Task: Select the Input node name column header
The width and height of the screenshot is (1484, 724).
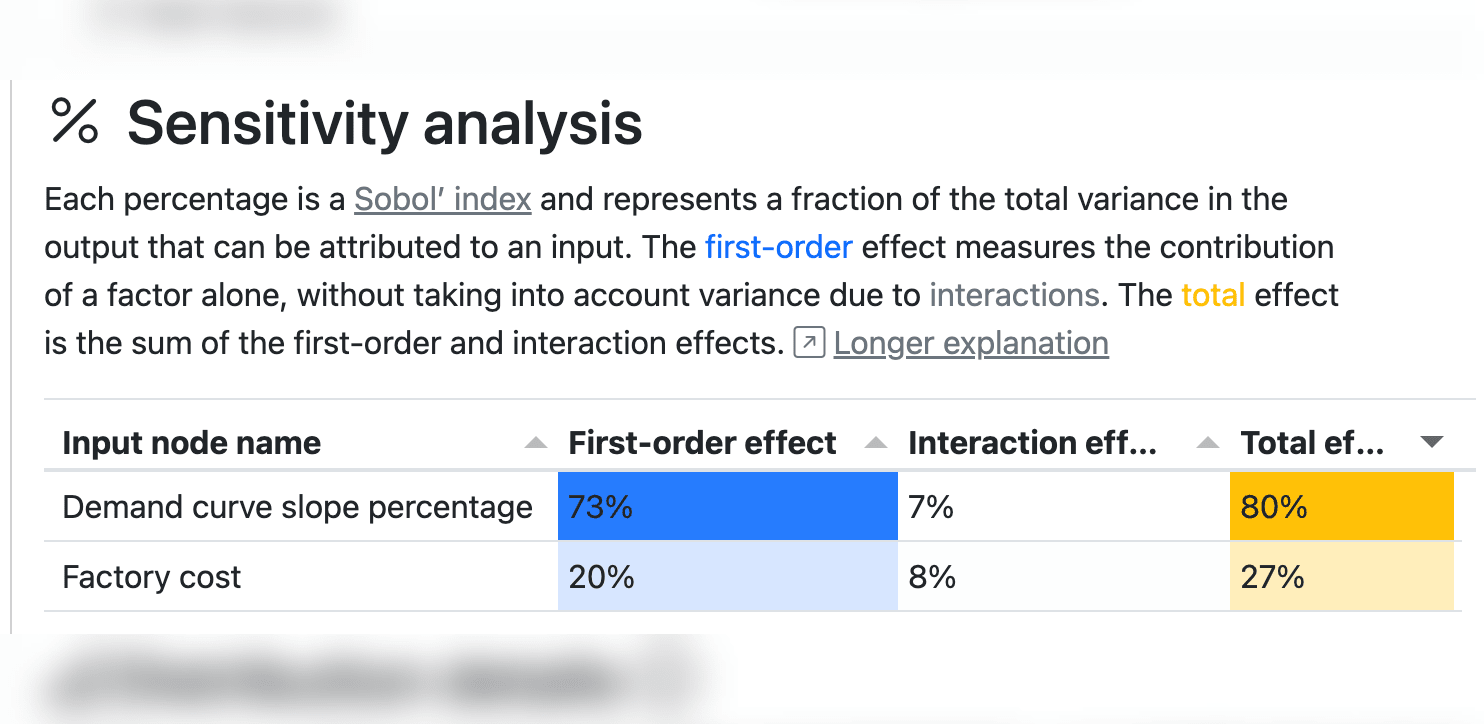Action: (192, 443)
